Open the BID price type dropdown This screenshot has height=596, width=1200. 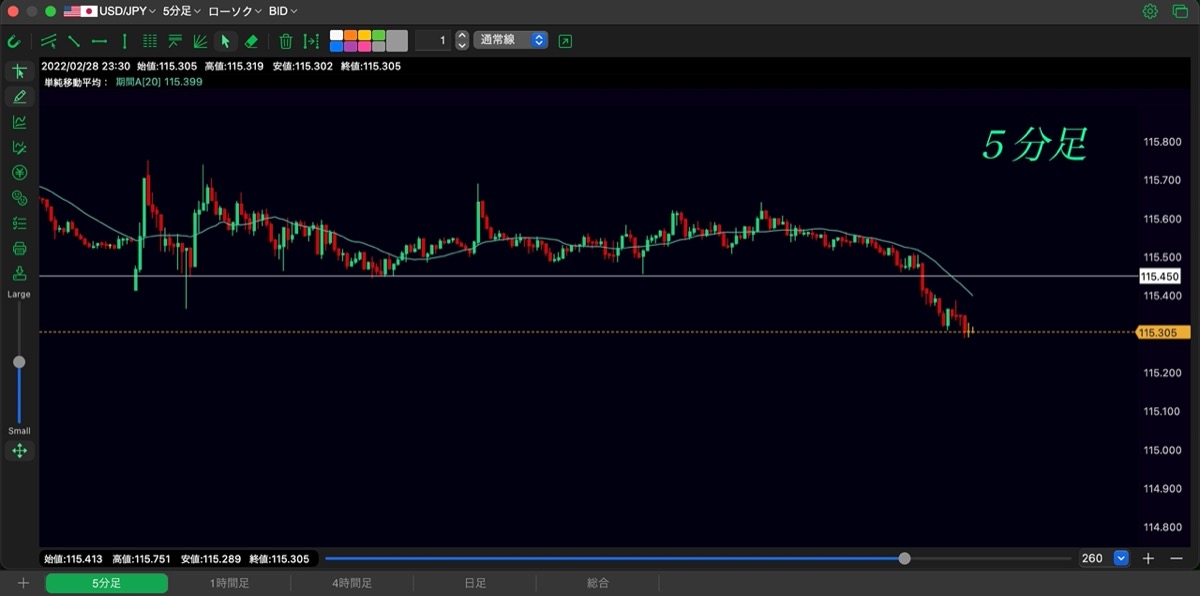click(283, 11)
